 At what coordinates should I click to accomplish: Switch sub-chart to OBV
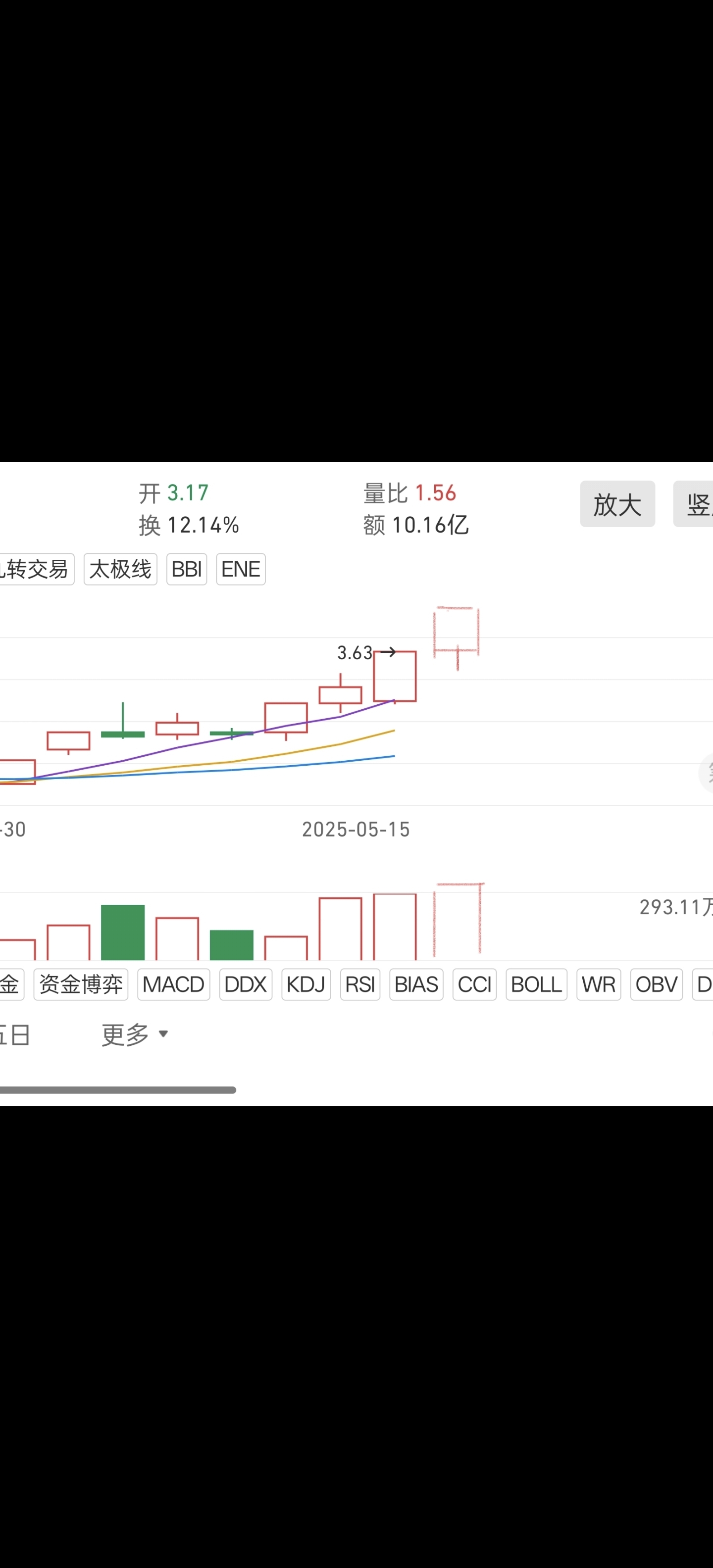pyautogui.click(x=657, y=984)
